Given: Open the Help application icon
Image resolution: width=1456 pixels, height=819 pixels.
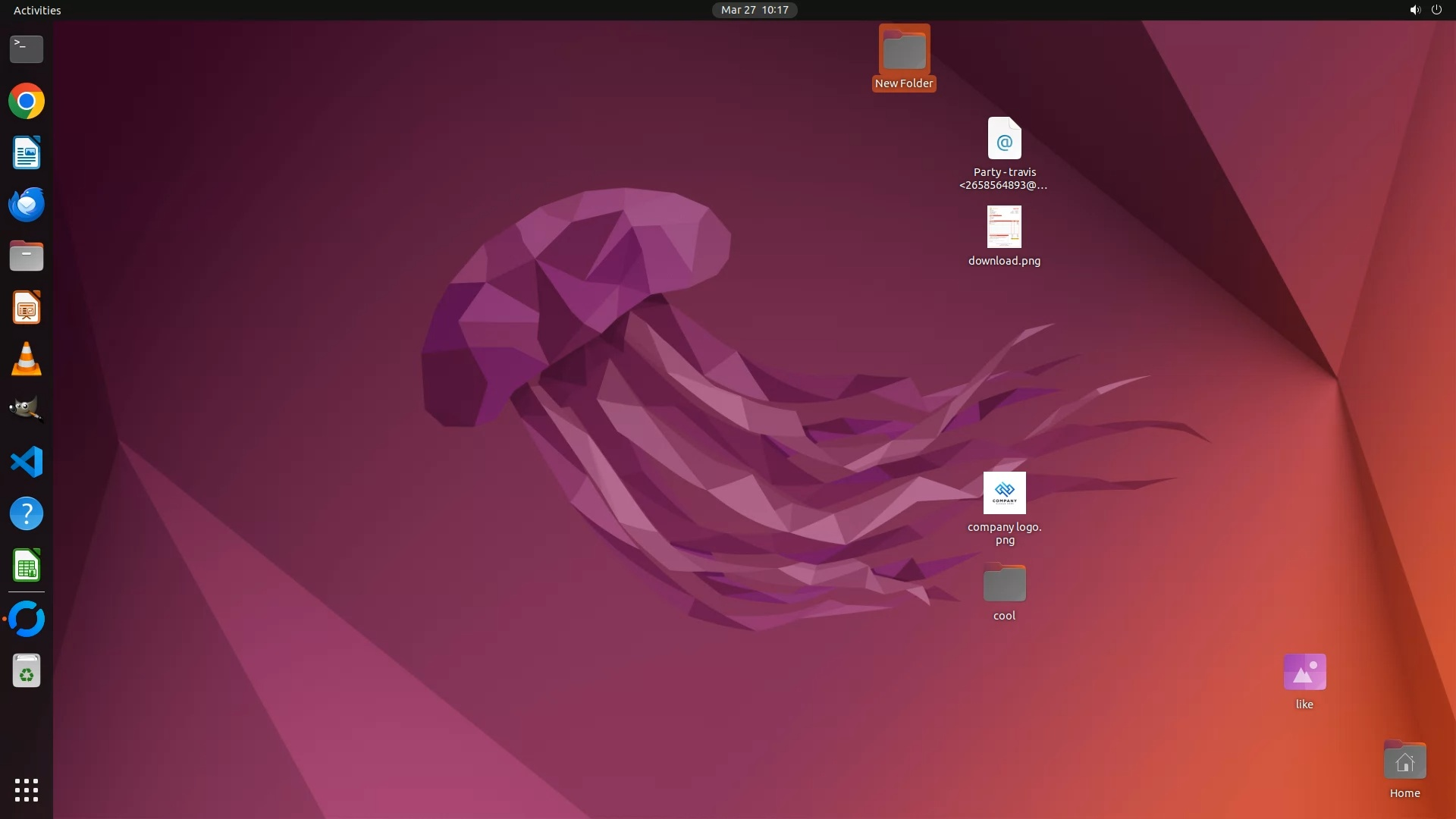Looking at the screenshot, I should (x=27, y=513).
